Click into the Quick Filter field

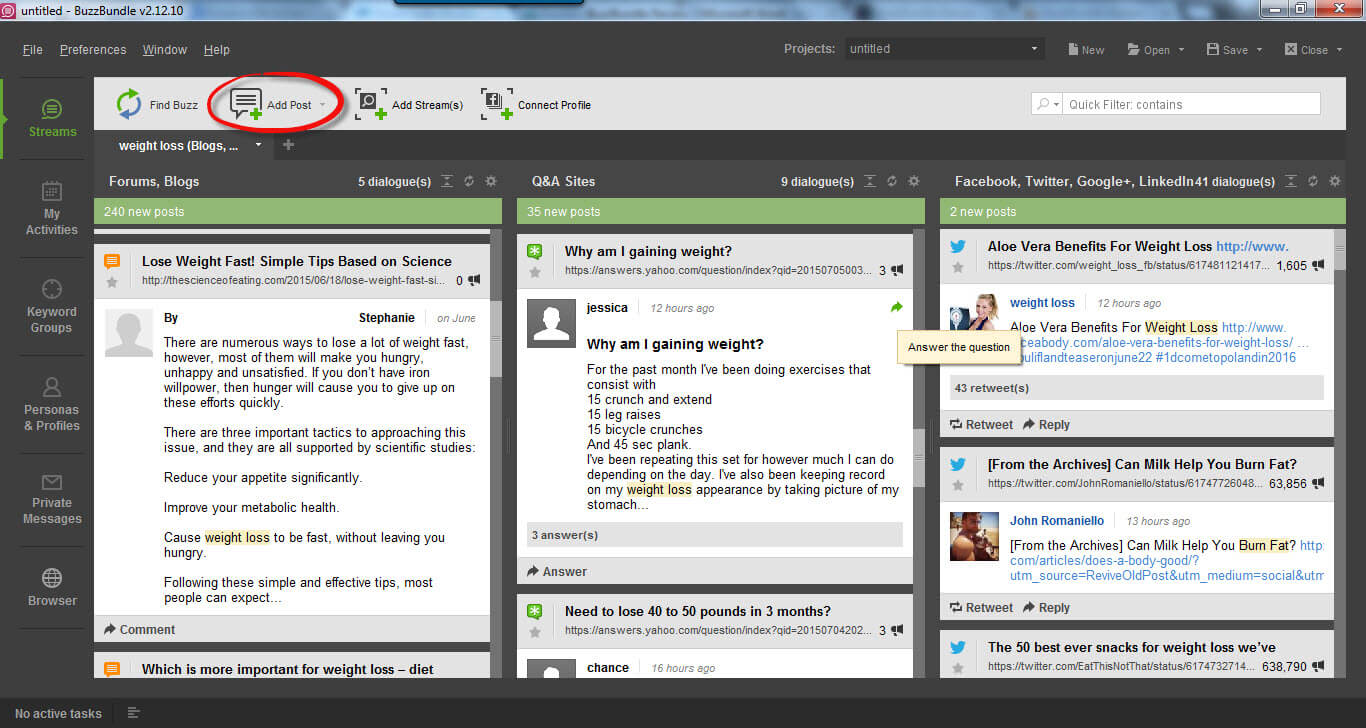pos(1192,104)
